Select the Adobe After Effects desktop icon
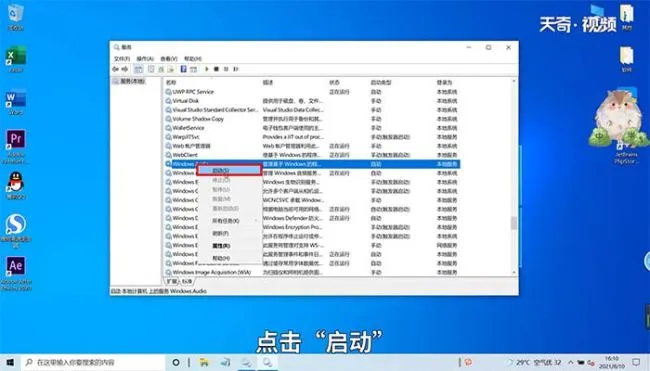The image size is (650, 371). point(16,273)
